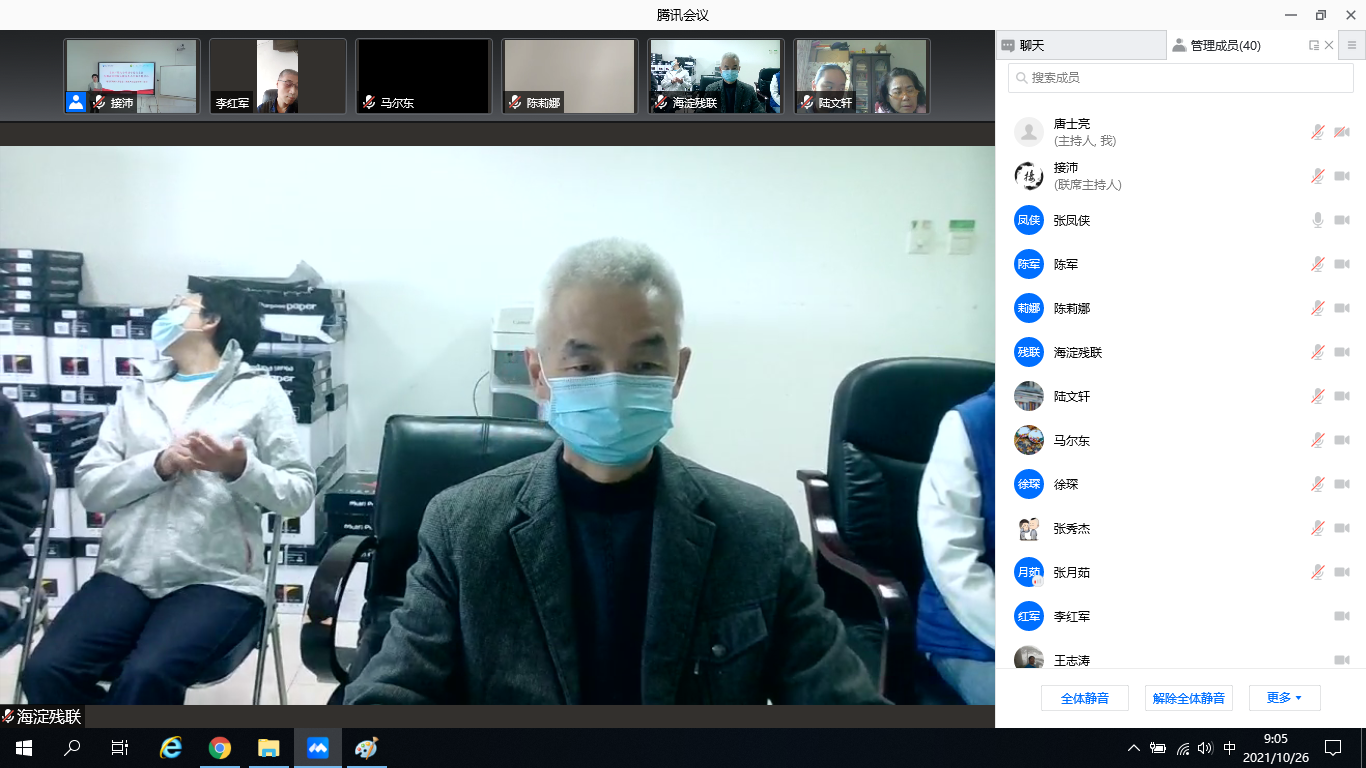This screenshot has height=768, width=1366.
Task: Click 海淀残联's camera icon in member list
Action: pos(1341,352)
